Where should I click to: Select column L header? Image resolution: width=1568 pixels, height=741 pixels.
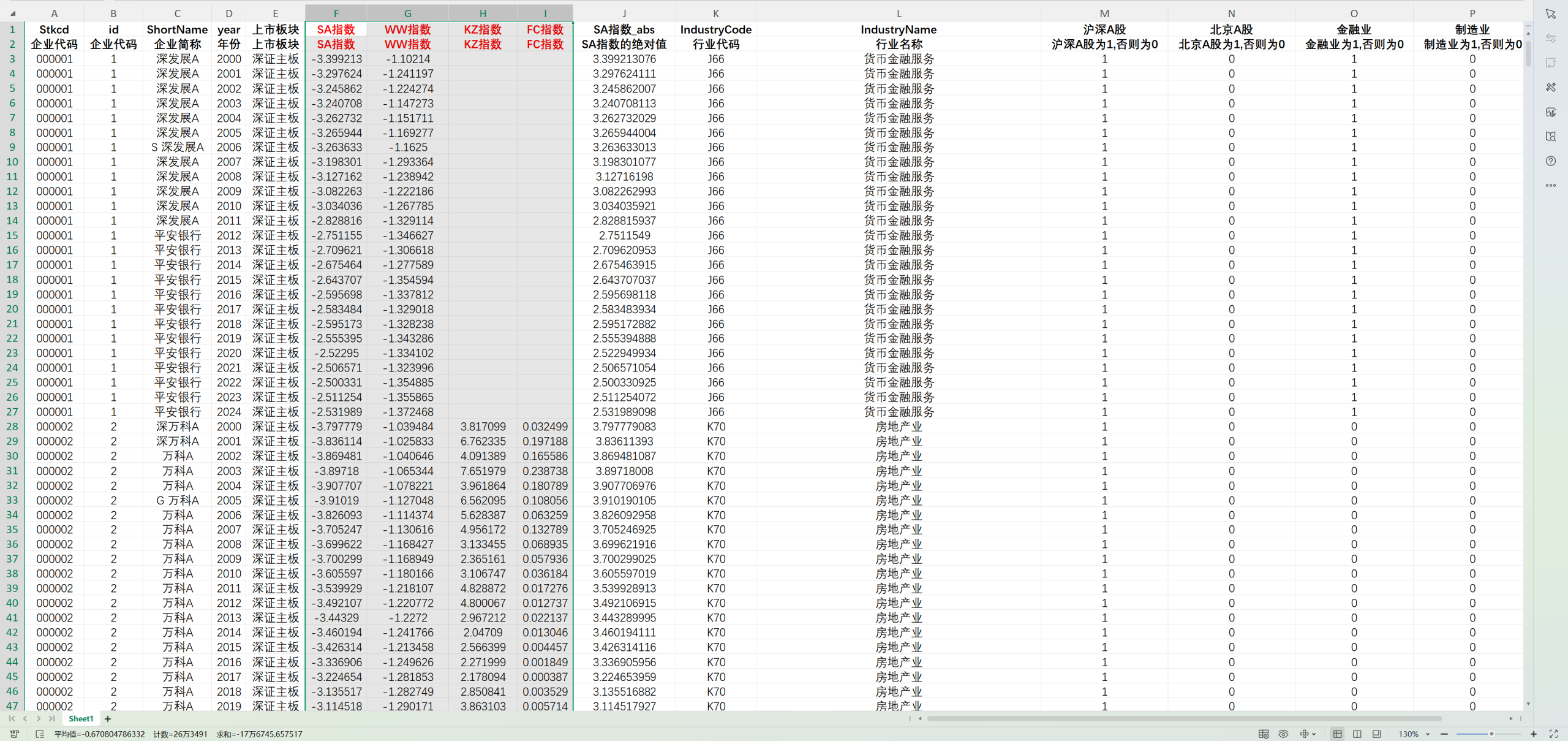pos(899,13)
